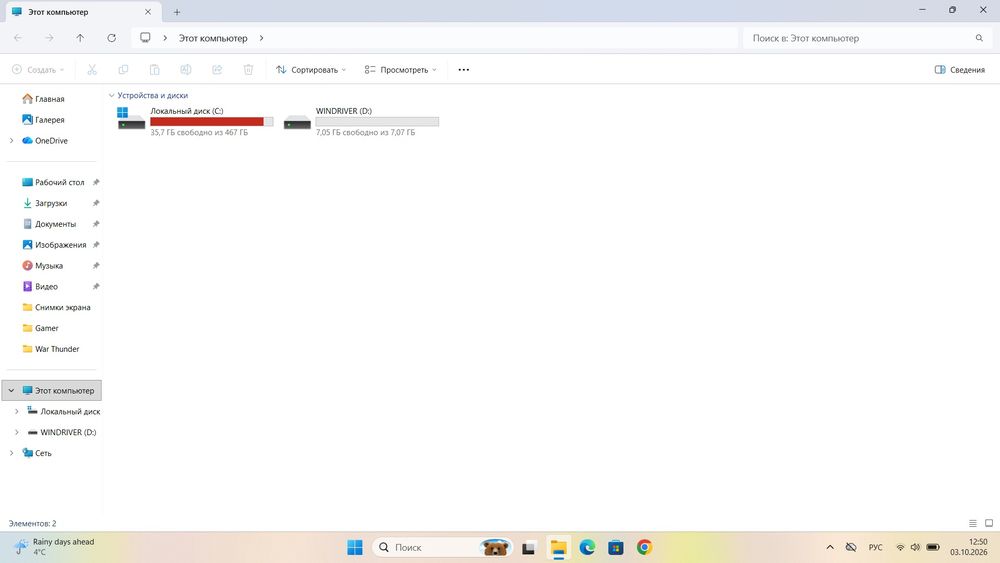Unpin Рабочий стол via its pin icon
The width and height of the screenshot is (1000, 563).
click(x=96, y=182)
